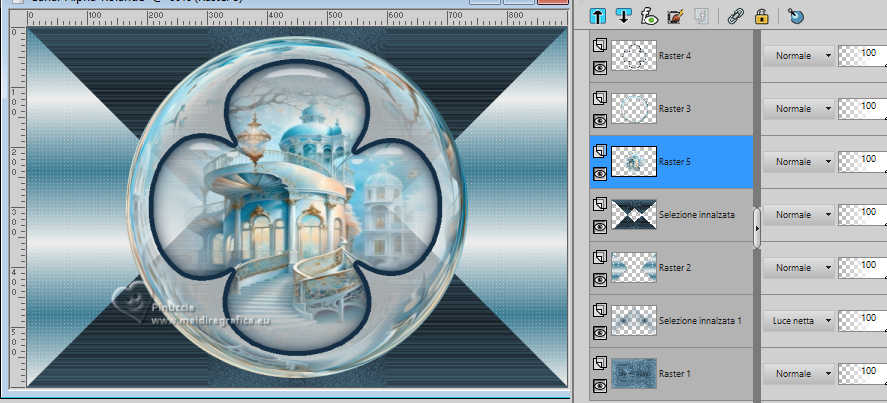887x403 pixels.
Task: Select the Raster 1 layer thumbnail
Action: pyautogui.click(x=634, y=374)
